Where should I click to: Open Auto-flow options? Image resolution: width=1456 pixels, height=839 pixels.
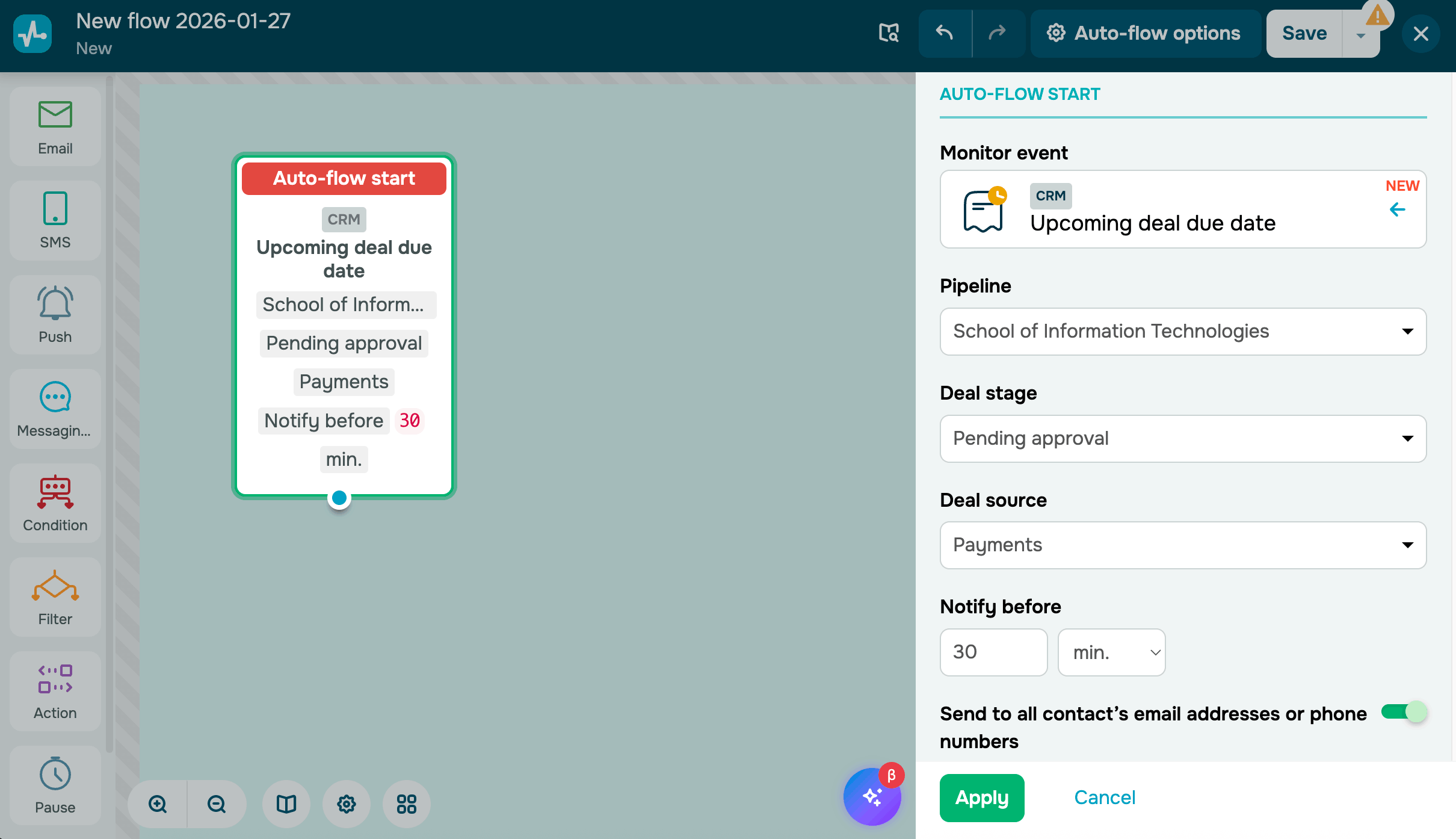(1146, 33)
